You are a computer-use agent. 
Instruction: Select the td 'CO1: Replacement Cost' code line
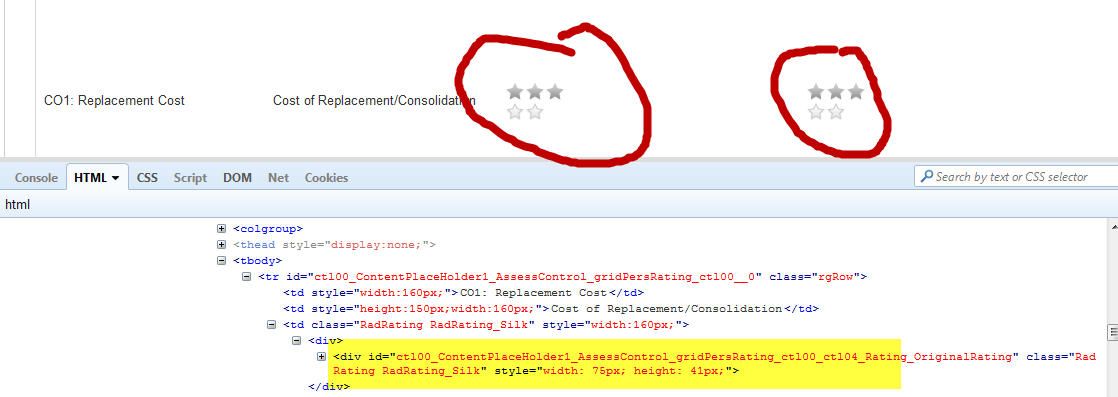(464, 293)
